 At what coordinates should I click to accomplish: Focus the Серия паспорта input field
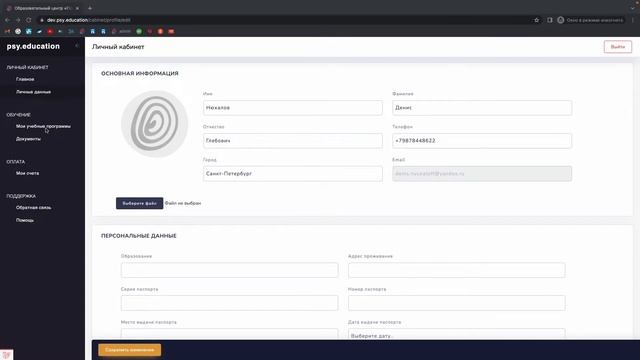[x=229, y=303]
